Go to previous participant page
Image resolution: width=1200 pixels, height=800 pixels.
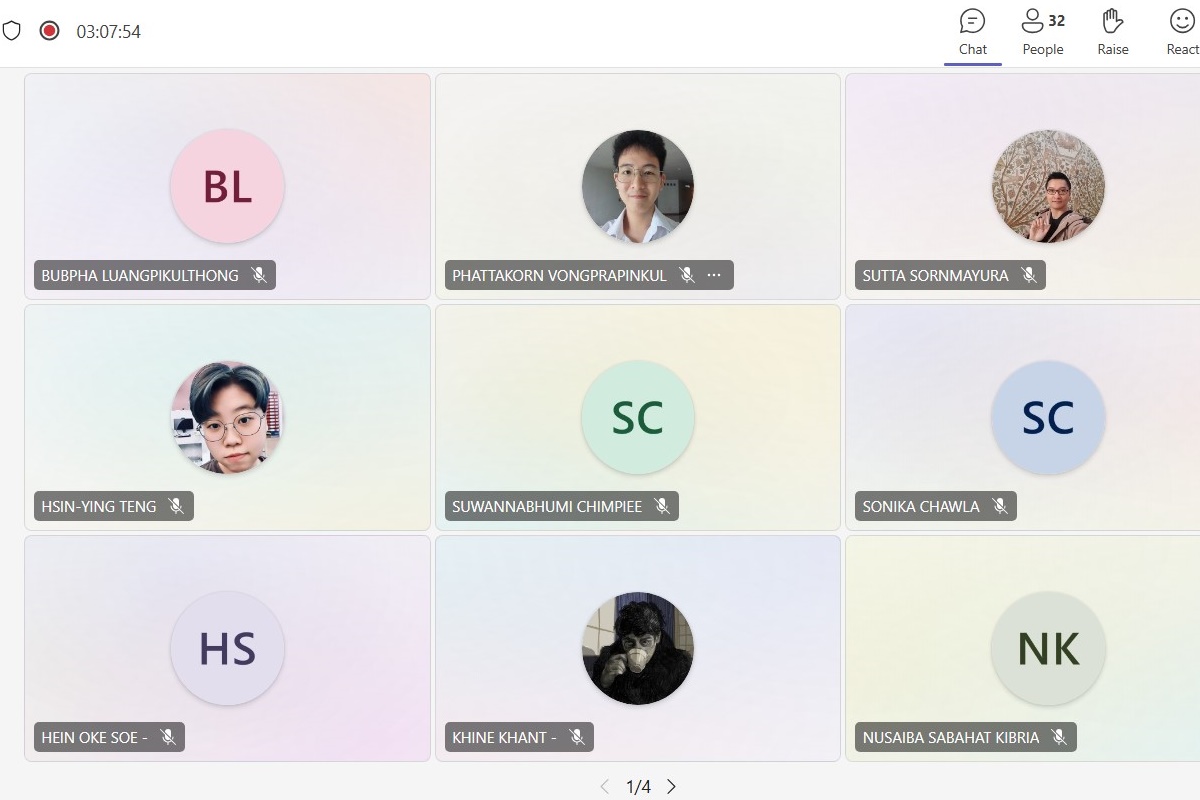point(604,787)
